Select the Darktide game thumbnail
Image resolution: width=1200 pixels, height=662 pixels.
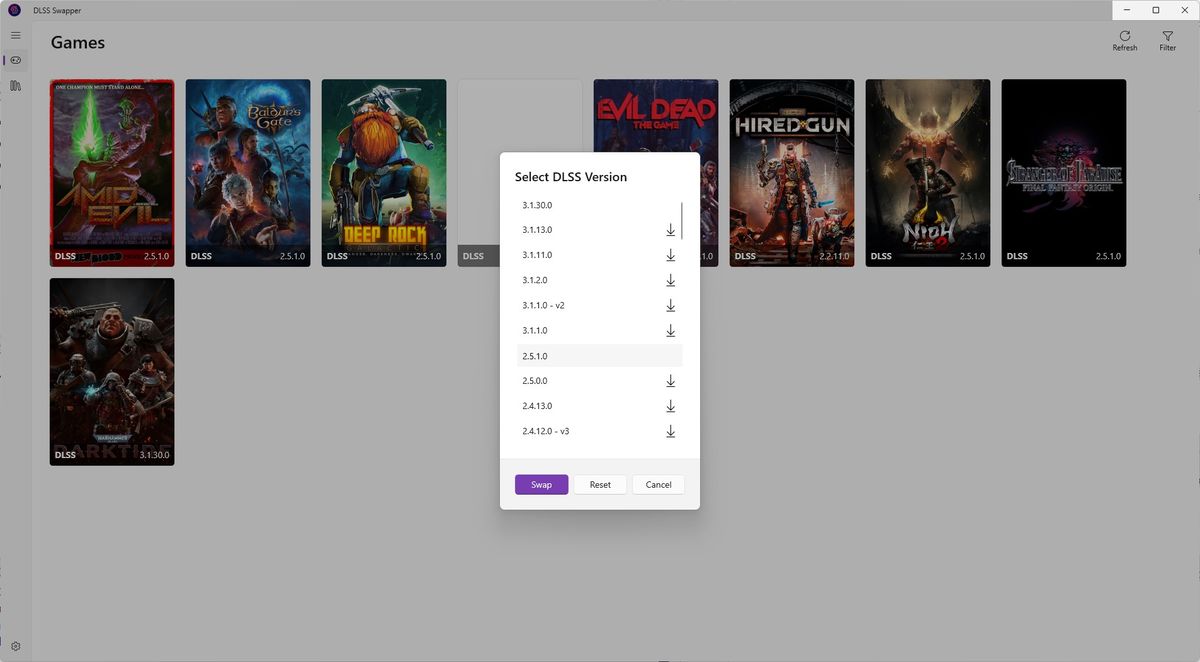112,370
